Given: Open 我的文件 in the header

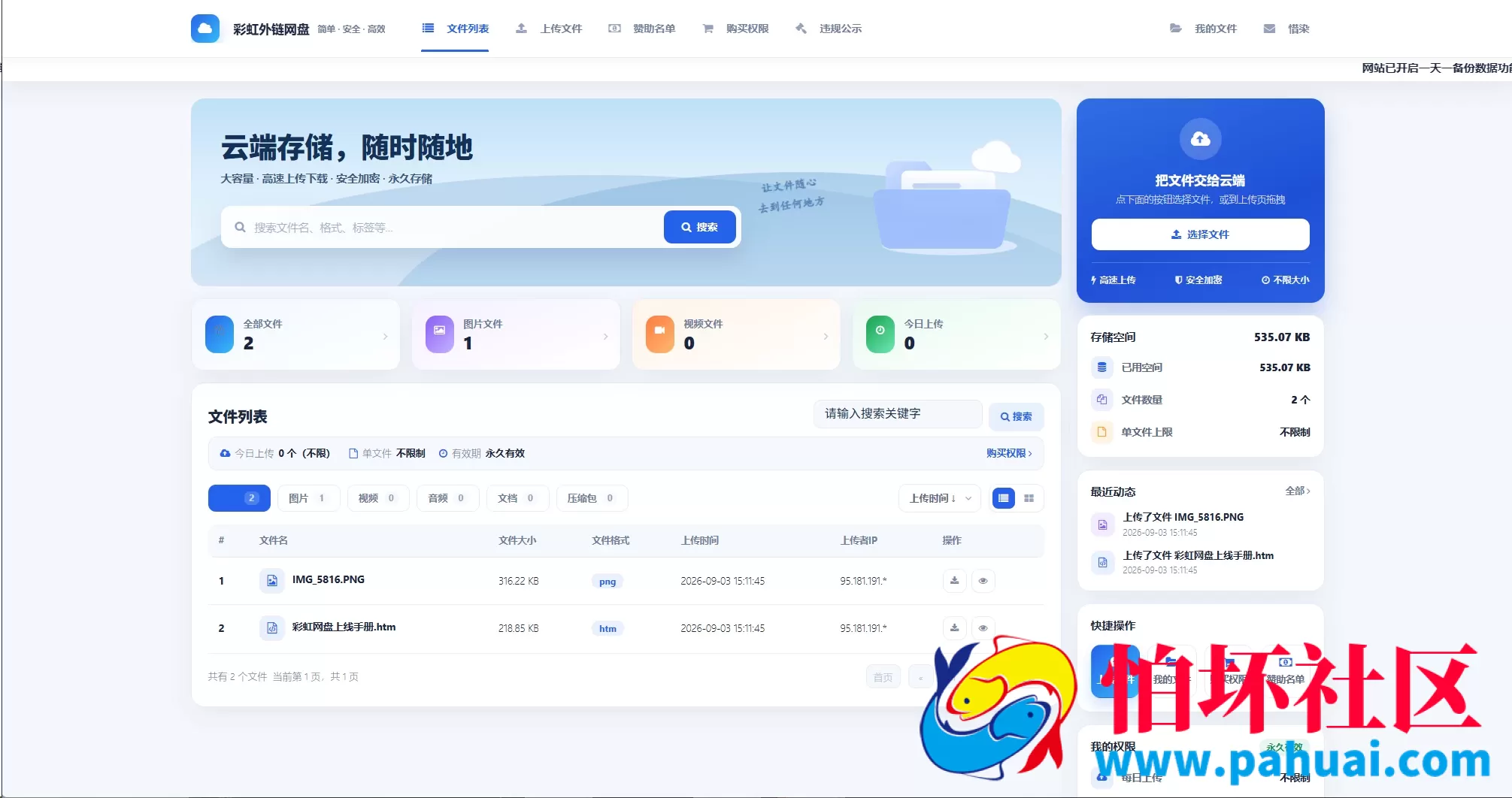Looking at the screenshot, I should pos(1203,29).
